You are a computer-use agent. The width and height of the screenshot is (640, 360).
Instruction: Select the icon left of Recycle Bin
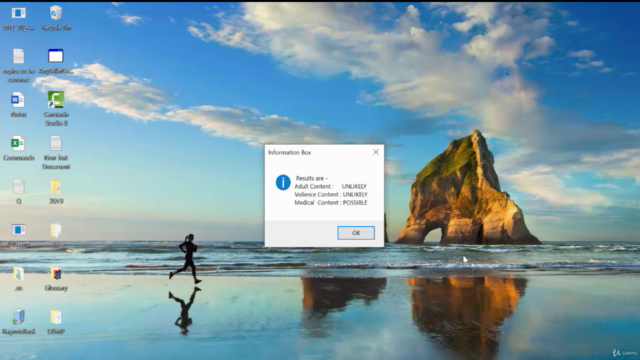click(x=18, y=18)
